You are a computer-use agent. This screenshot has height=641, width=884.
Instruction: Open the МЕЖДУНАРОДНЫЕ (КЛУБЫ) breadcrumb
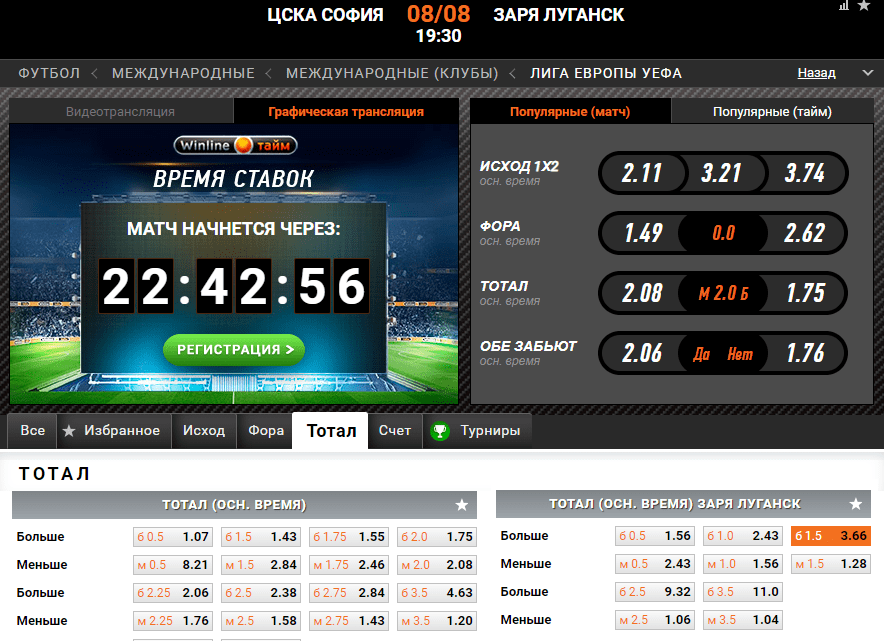(x=392, y=73)
